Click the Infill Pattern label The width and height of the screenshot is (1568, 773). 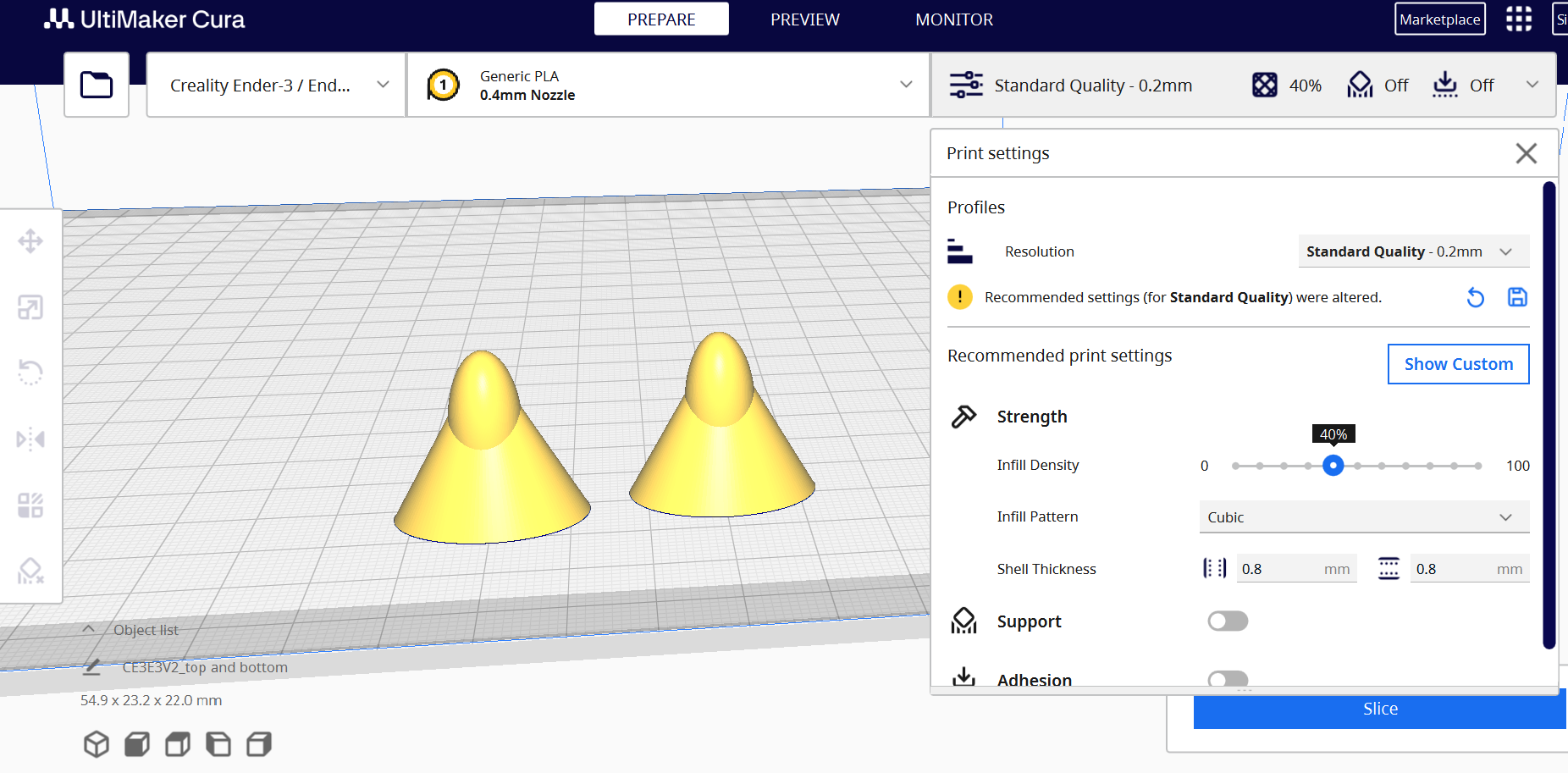pos(1038,517)
